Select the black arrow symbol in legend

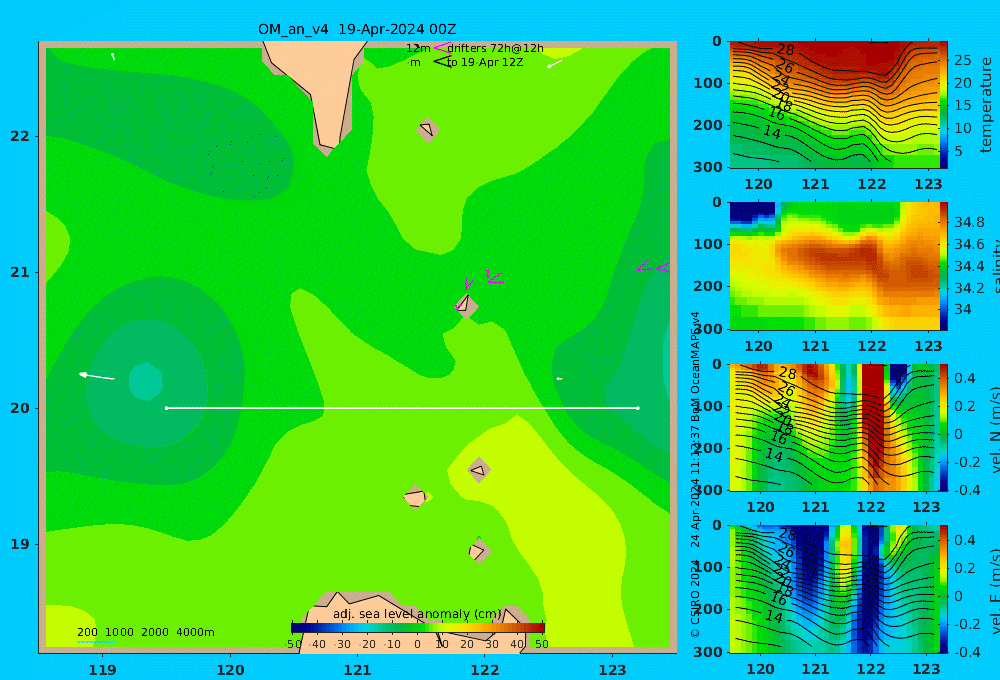442,62
